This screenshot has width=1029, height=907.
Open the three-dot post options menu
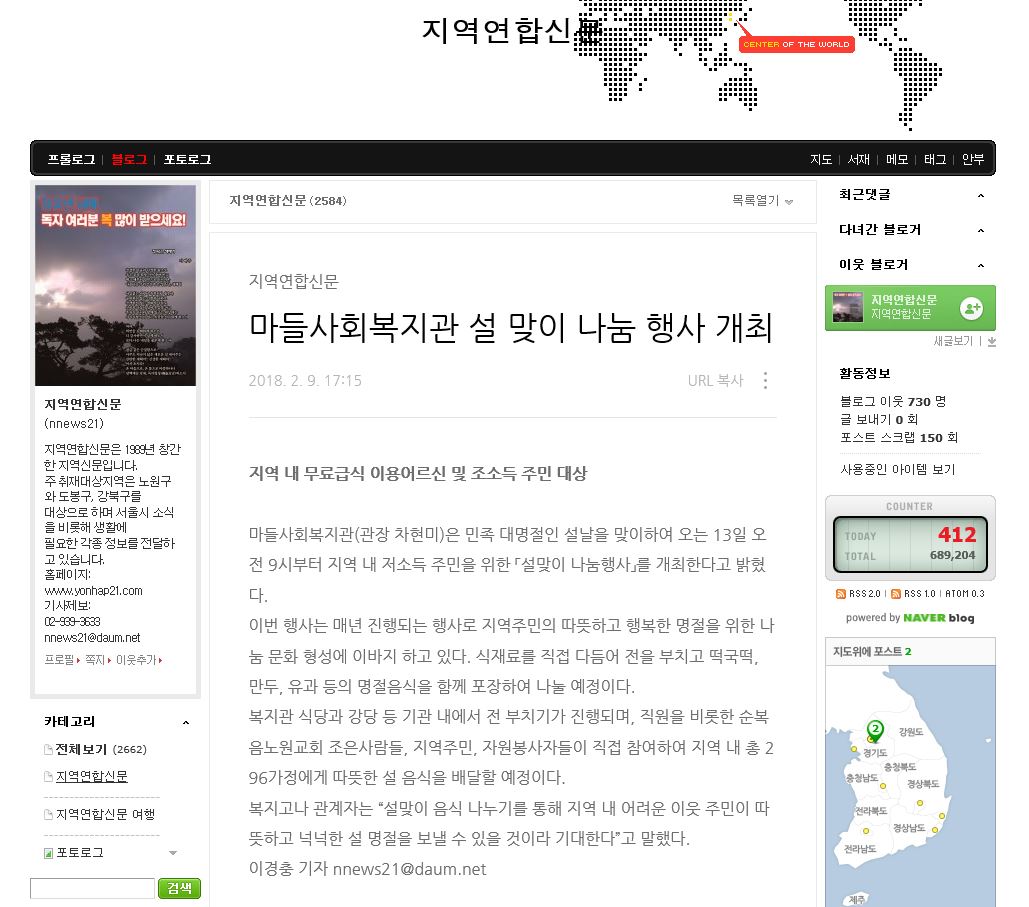point(765,381)
